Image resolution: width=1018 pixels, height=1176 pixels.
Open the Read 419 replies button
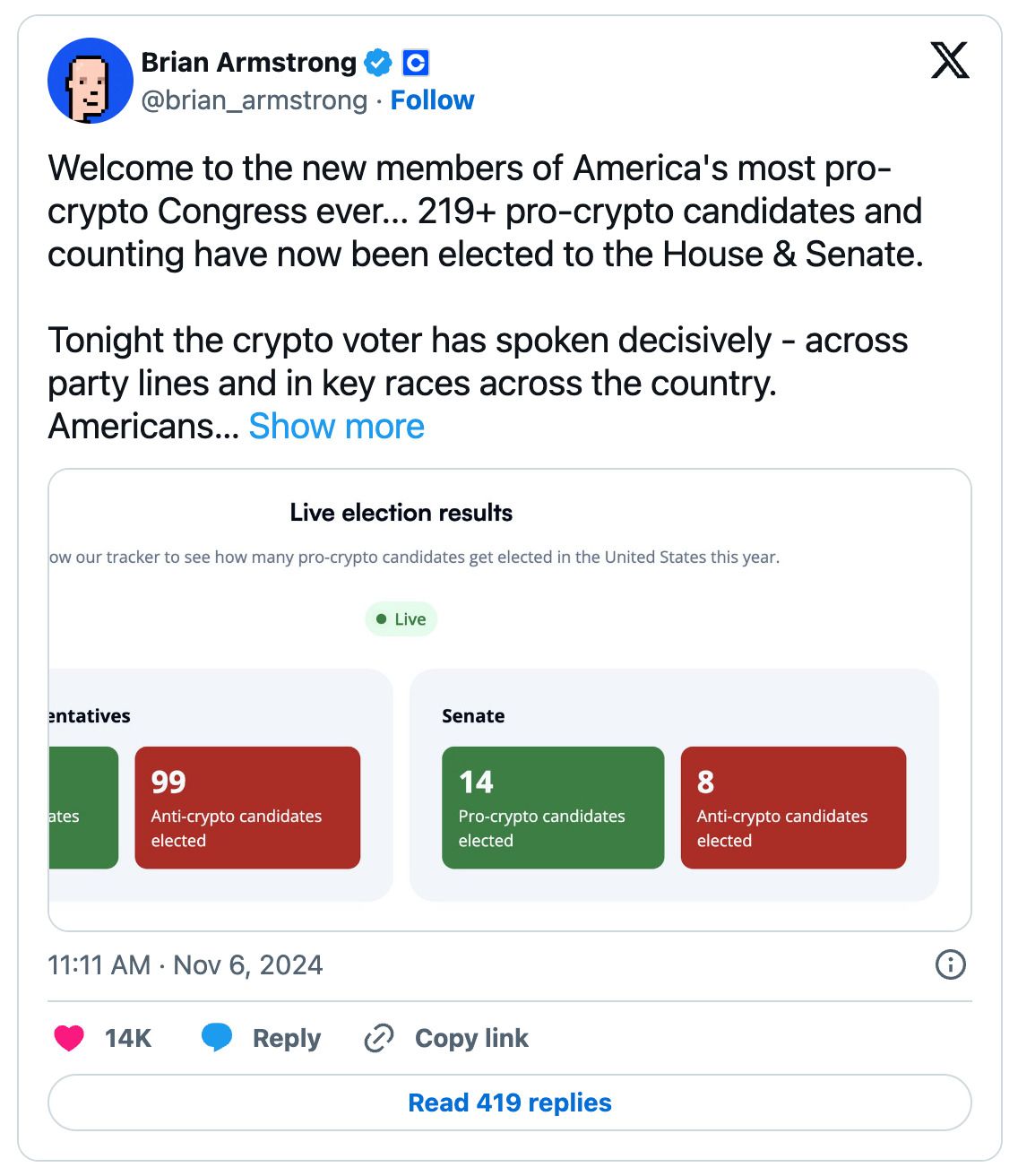tap(509, 1102)
